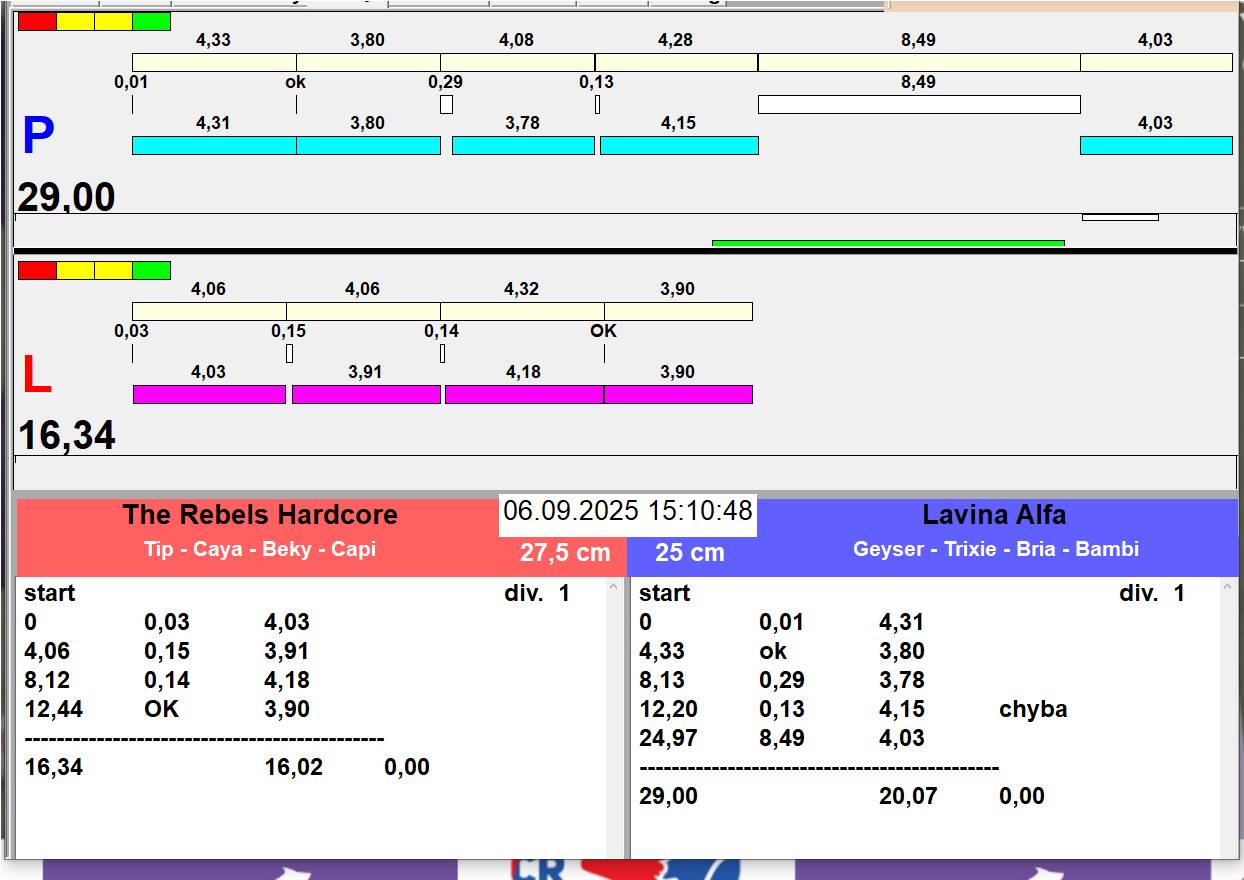Viewport: 1244px width, 880px height.
Task: Select the chyba fault entry in Lavina results
Action: coord(1033,710)
